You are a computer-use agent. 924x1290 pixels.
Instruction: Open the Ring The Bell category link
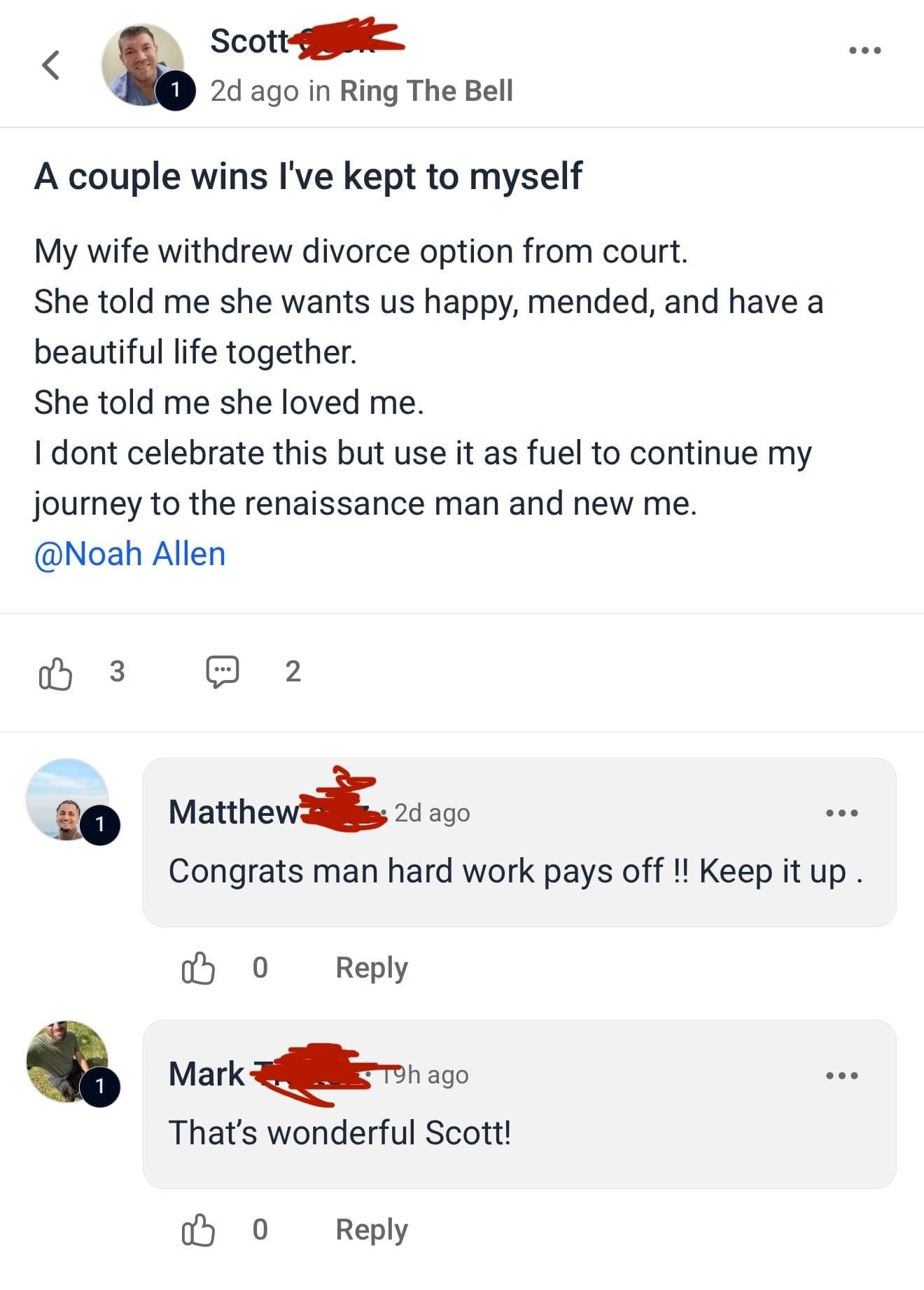point(426,91)
